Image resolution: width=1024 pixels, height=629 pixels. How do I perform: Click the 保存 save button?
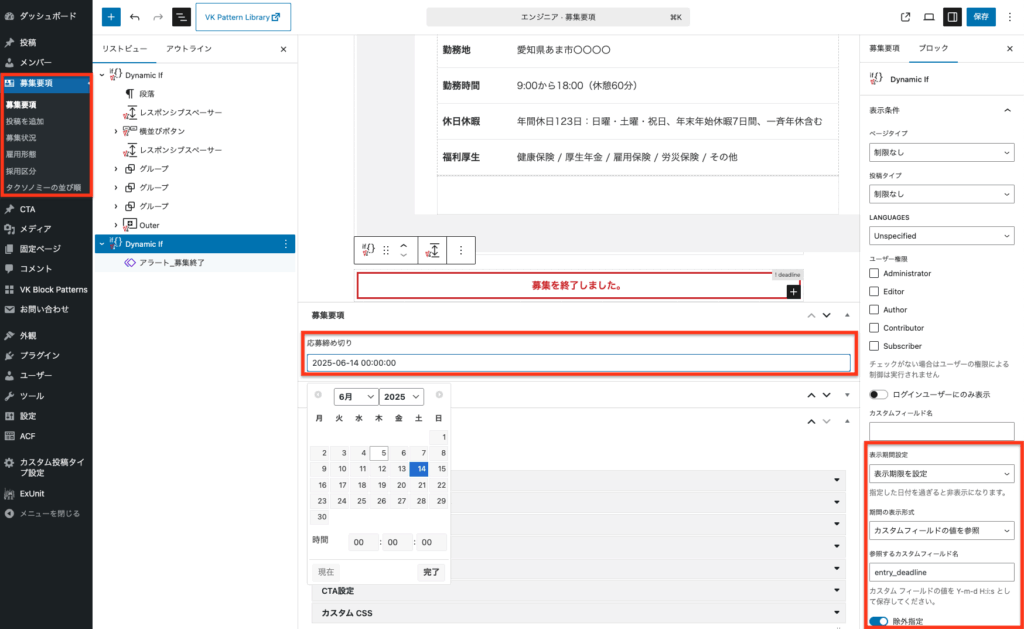pos(982,17)
